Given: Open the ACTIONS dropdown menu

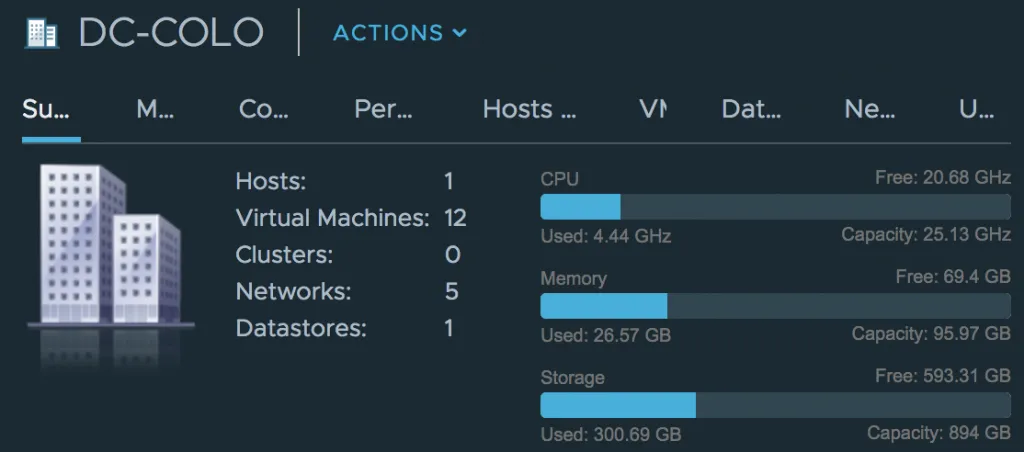Looking at the screenshot, I should [400, 33].
